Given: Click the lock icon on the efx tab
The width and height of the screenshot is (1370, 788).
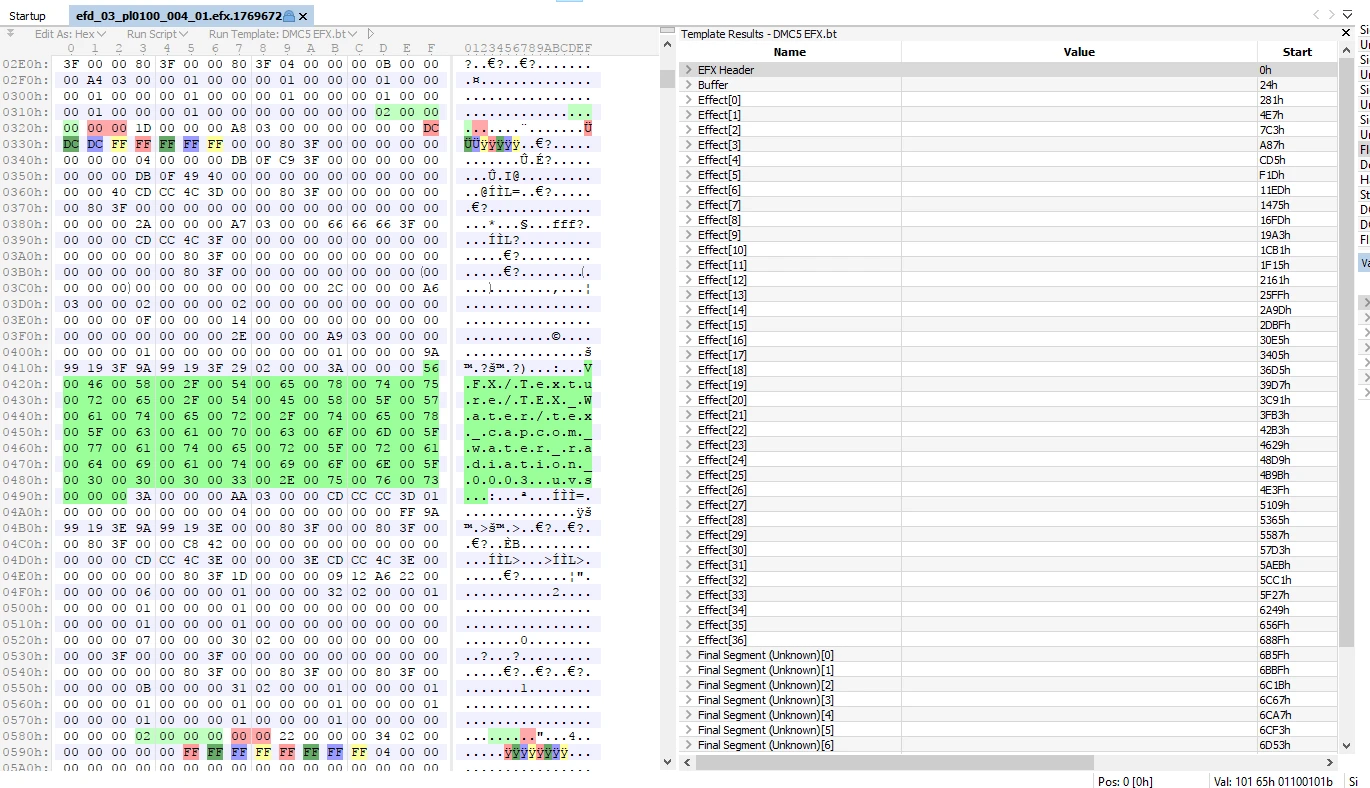Looking at the screenshot, I should point(290,16).
